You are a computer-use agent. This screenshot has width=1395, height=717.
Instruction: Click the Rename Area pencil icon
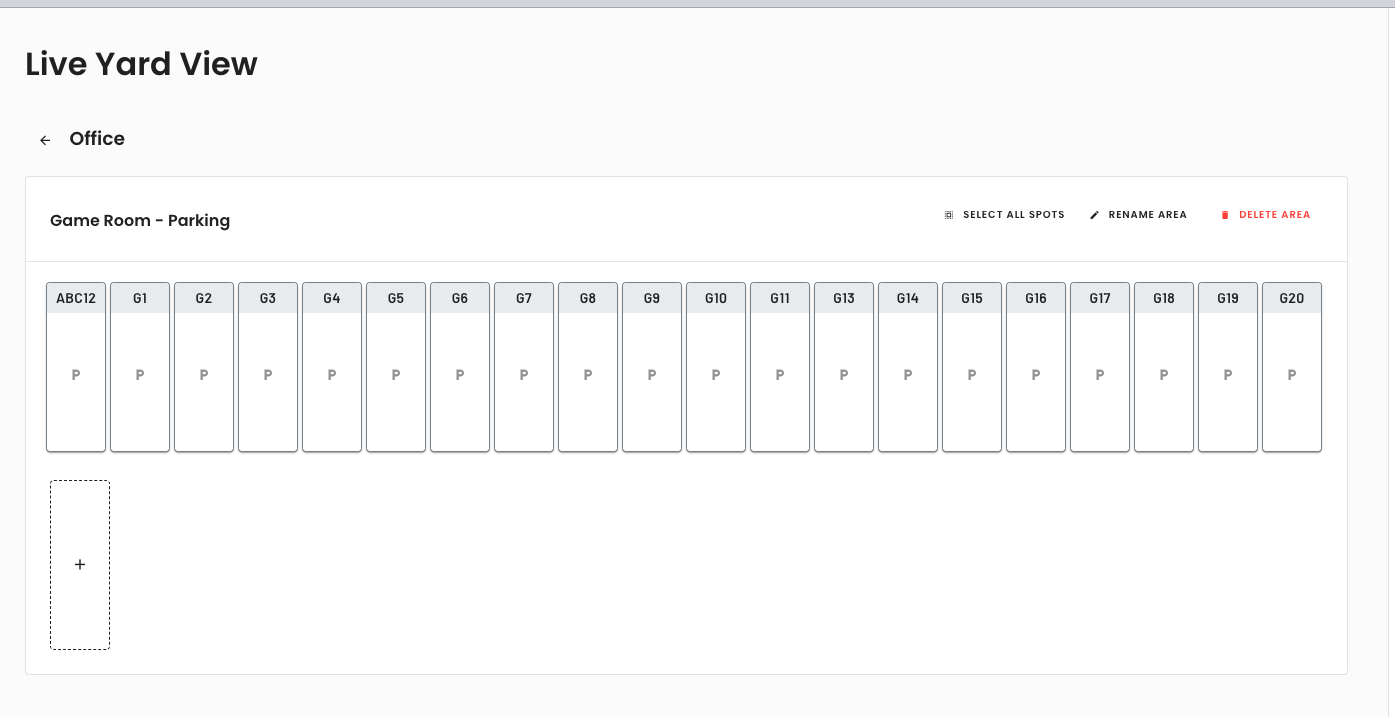point(1094,215)
